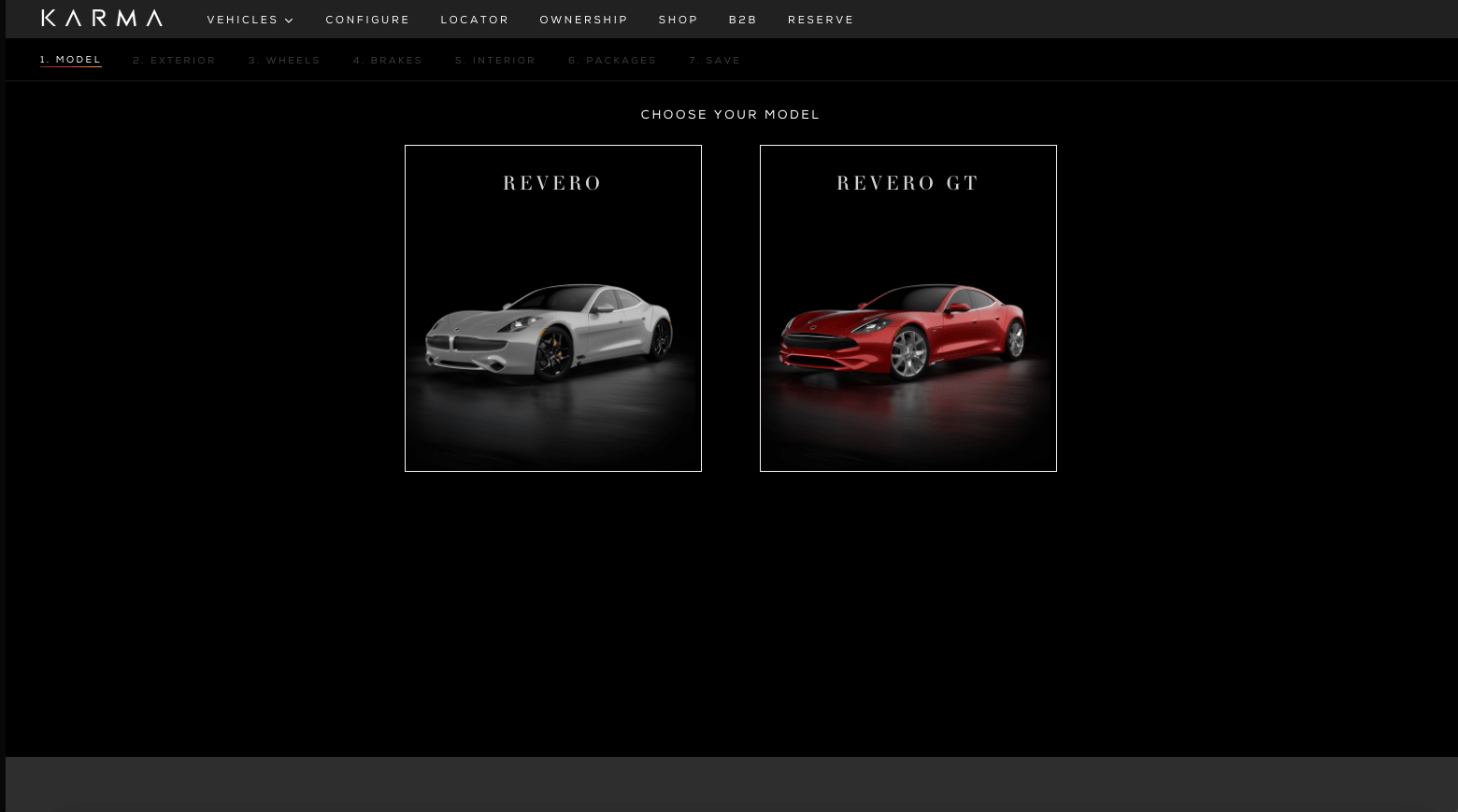Switch to the 5. Interior step

pyautogui.click(x=495, y=61)
